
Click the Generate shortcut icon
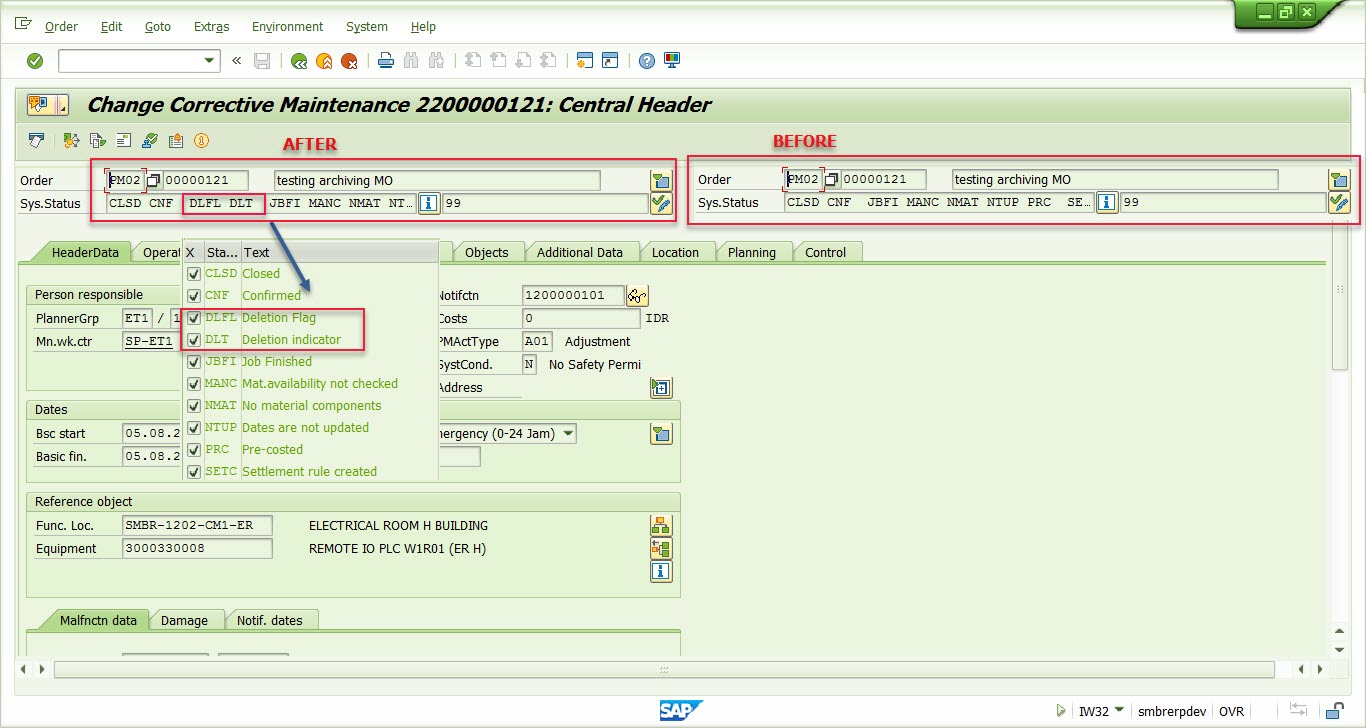pyautogui.click(x=609, y=61)
